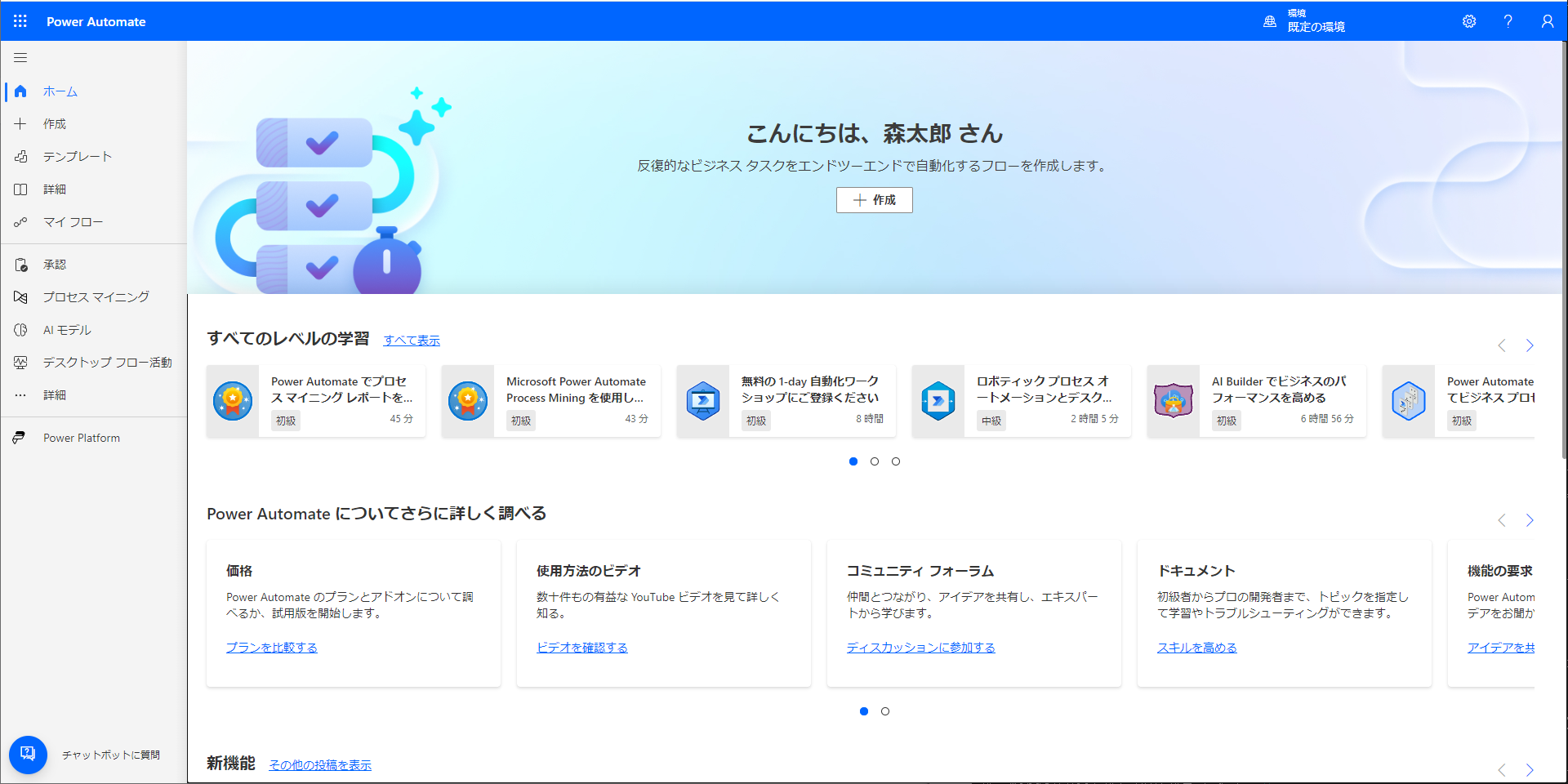The width and height of the screenshot is (1568, 784).
Task: Collapse the sidebar with the hamburger icon
Action: [x=20, y=57]
